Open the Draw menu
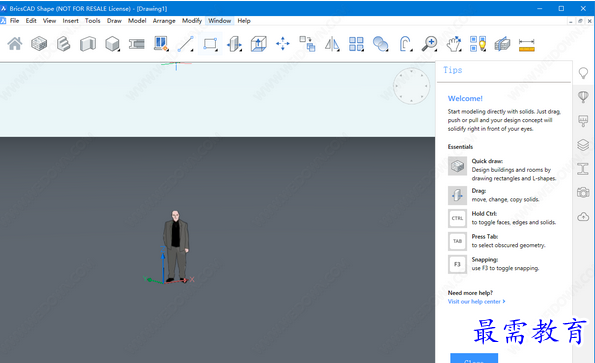Screen dimensions: 595x363 click(x=114, y=21)
